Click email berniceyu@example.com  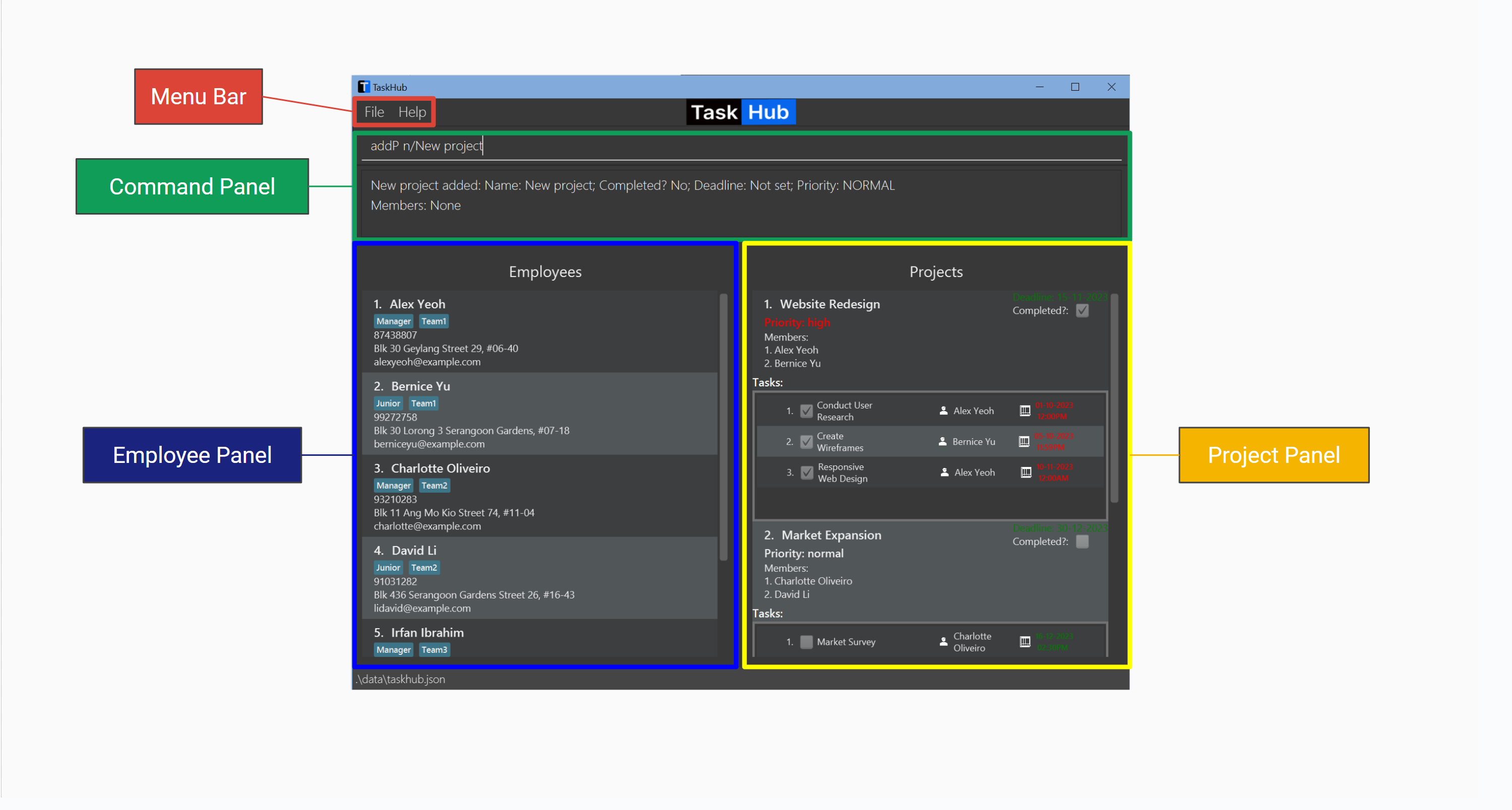click(x=429, y=444)
